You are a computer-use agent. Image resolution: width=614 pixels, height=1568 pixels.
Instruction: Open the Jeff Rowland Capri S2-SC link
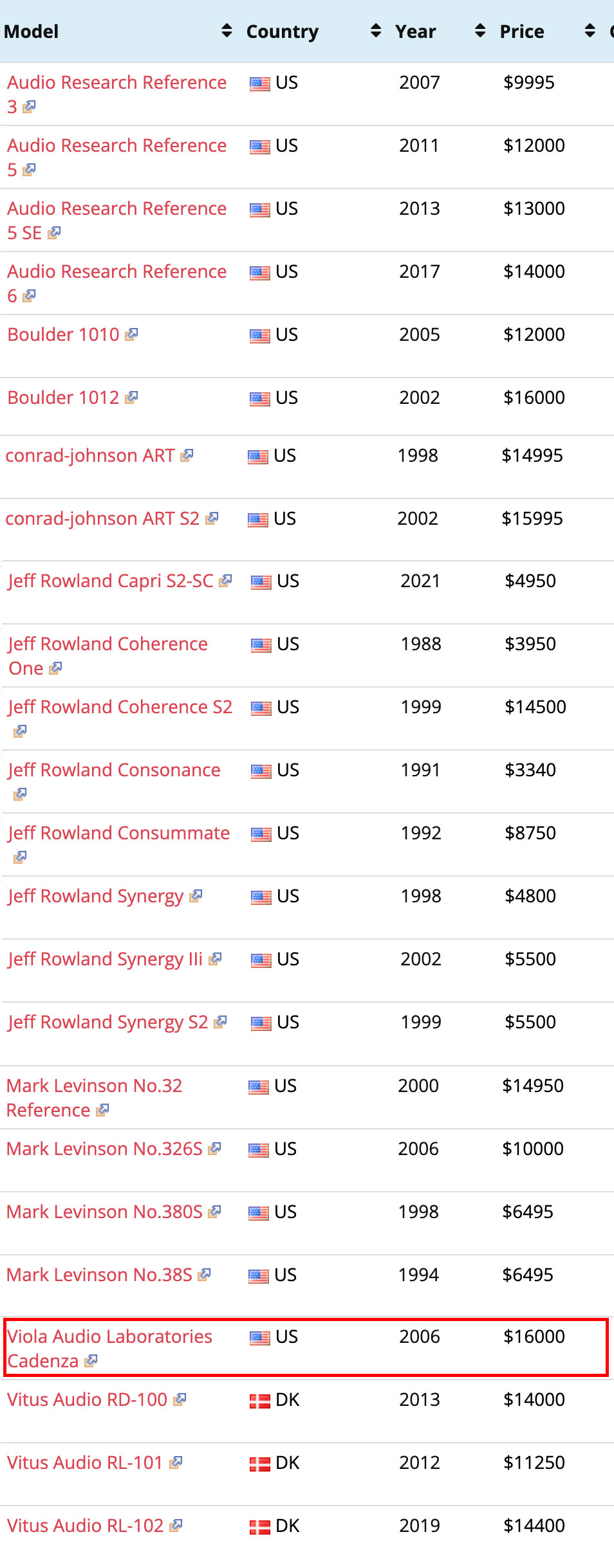point(110,581)
